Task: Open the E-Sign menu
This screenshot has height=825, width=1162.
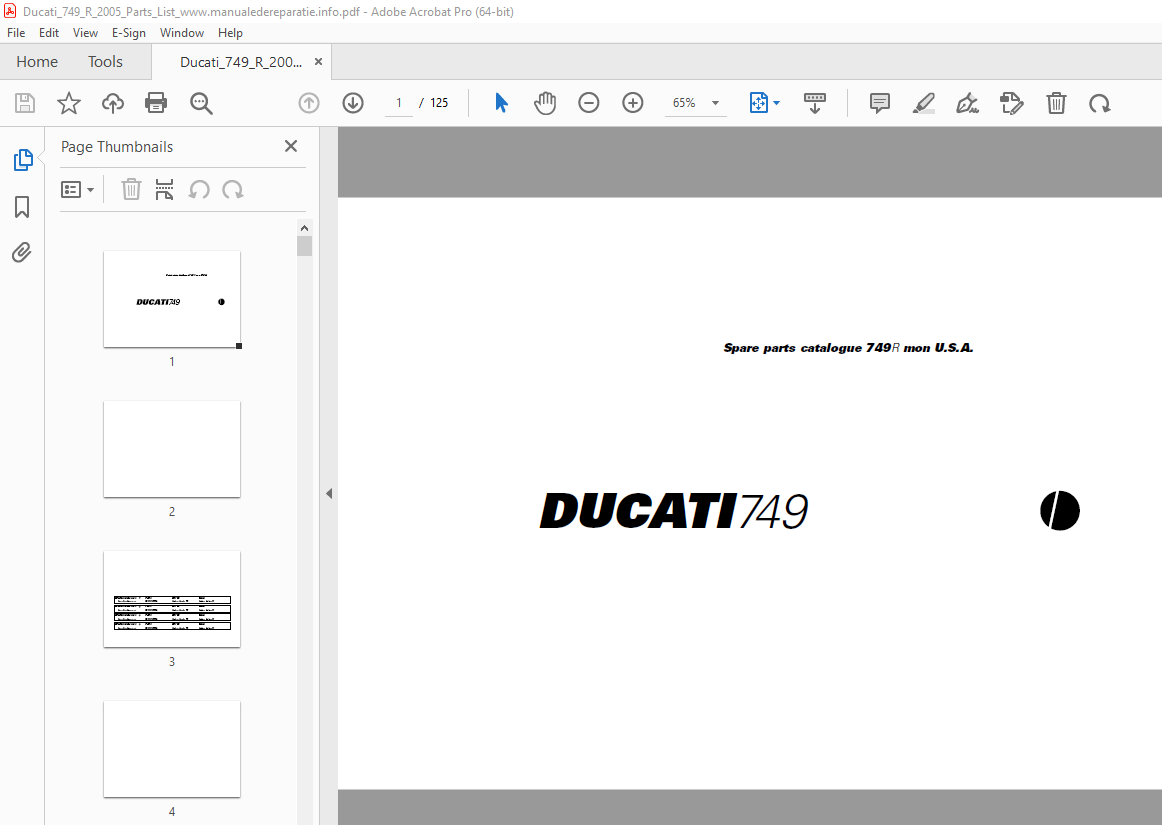Action: [x=129, y=33]
